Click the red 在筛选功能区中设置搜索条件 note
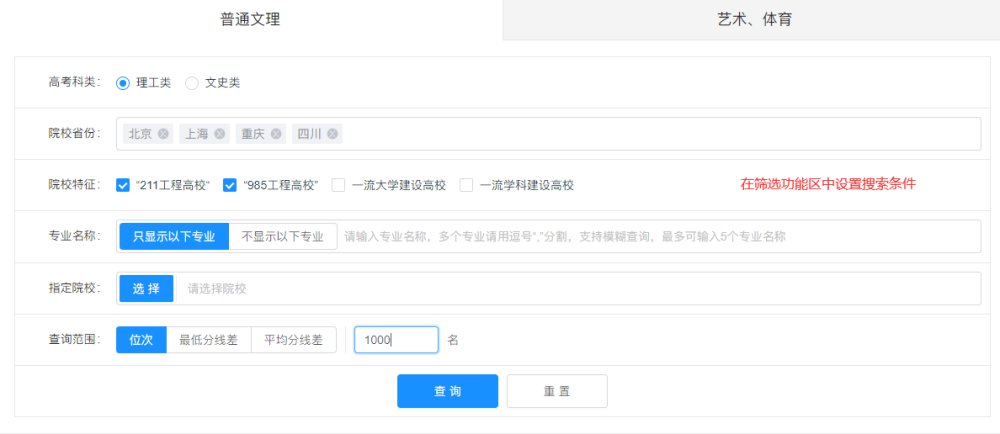Screen dimensions: 1000x434 828,184
